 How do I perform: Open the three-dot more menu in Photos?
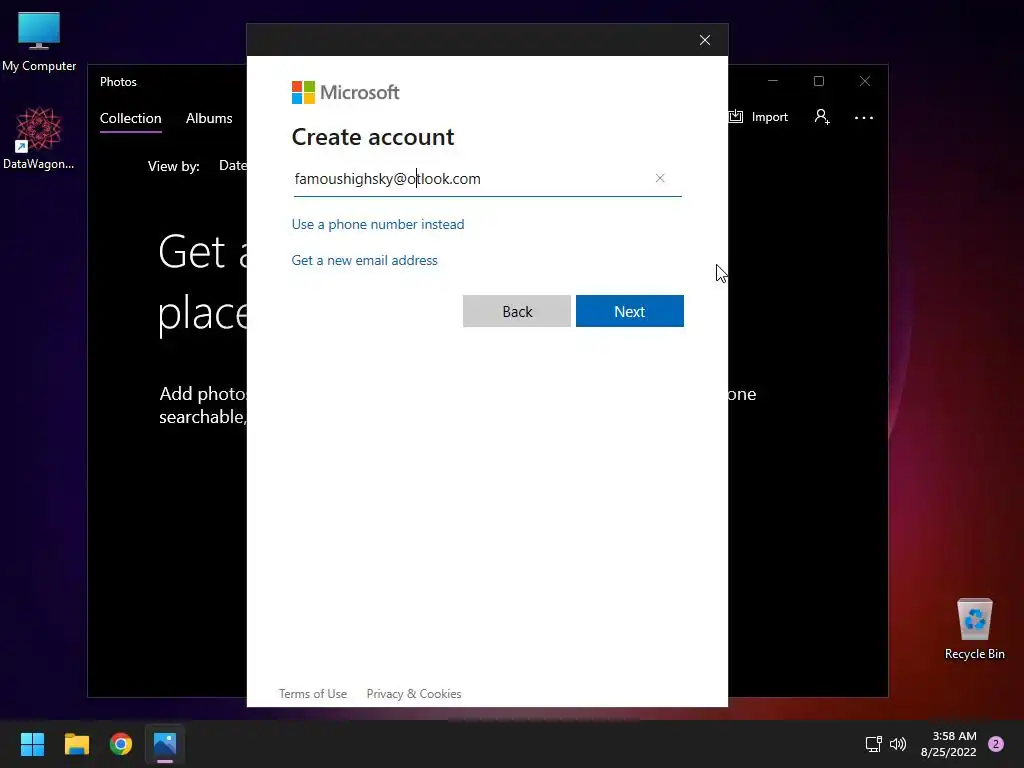[864, 118]
